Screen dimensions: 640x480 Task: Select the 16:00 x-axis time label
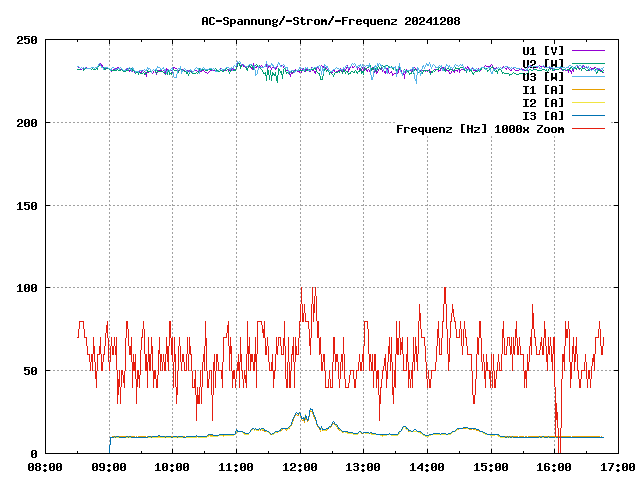pyautogui.click(x=554, y=467)
